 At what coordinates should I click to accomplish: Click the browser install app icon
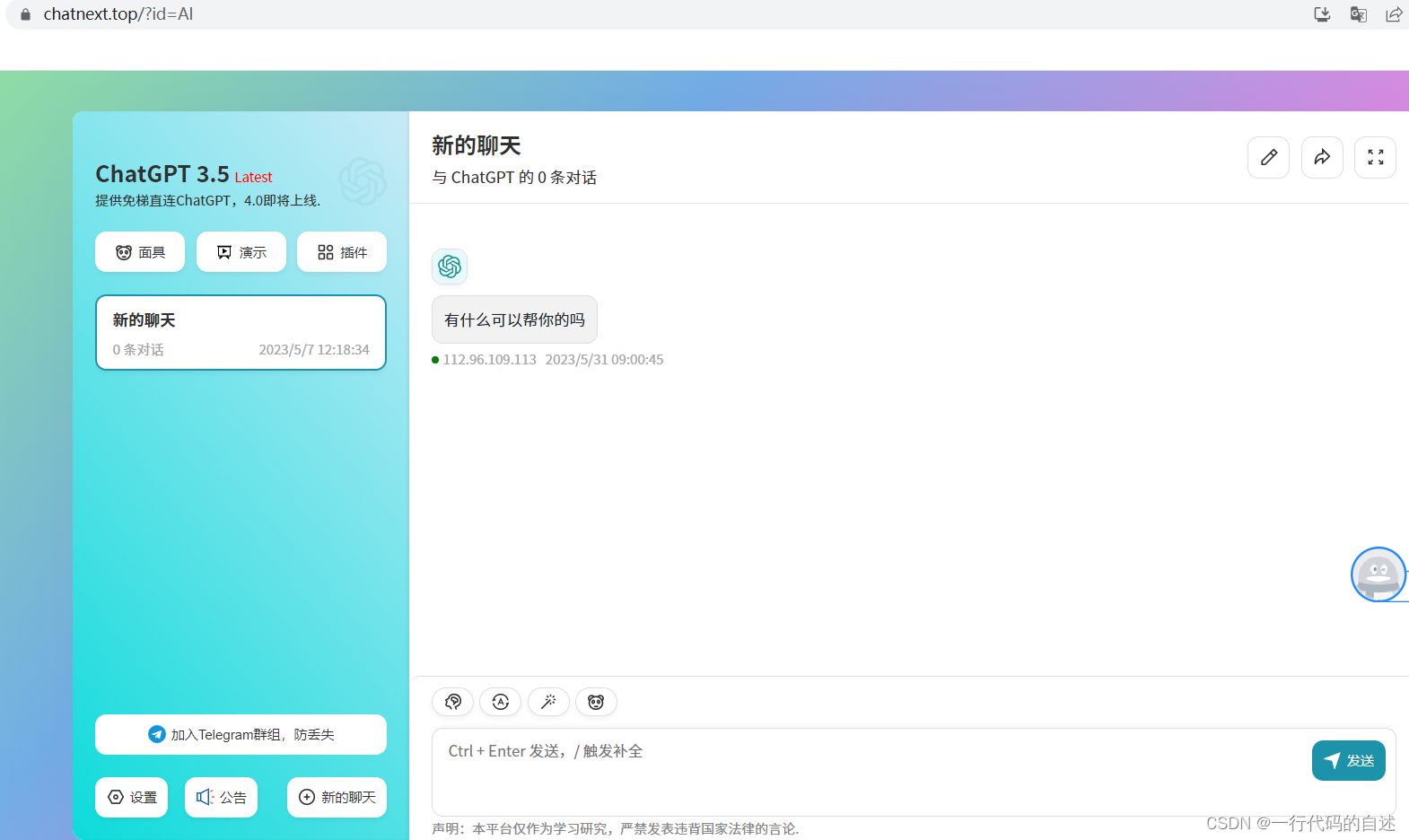[1322, 14]
